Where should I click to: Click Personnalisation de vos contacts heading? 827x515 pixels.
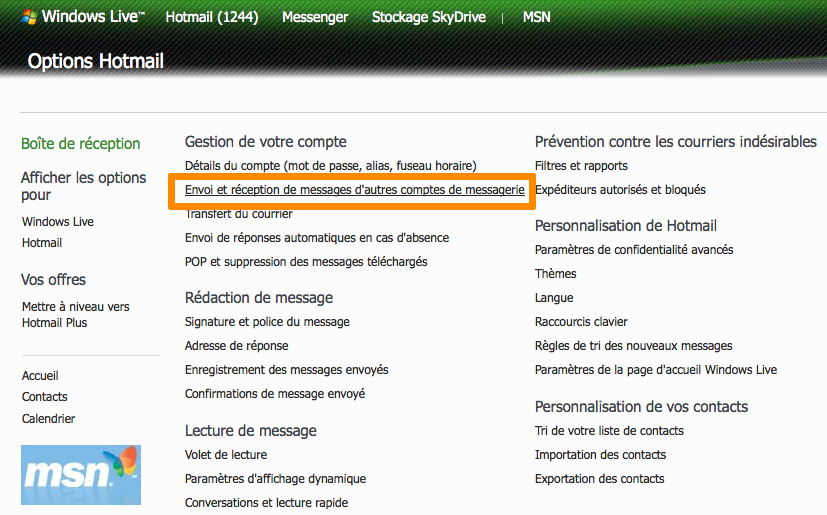(x=641, y=407)
